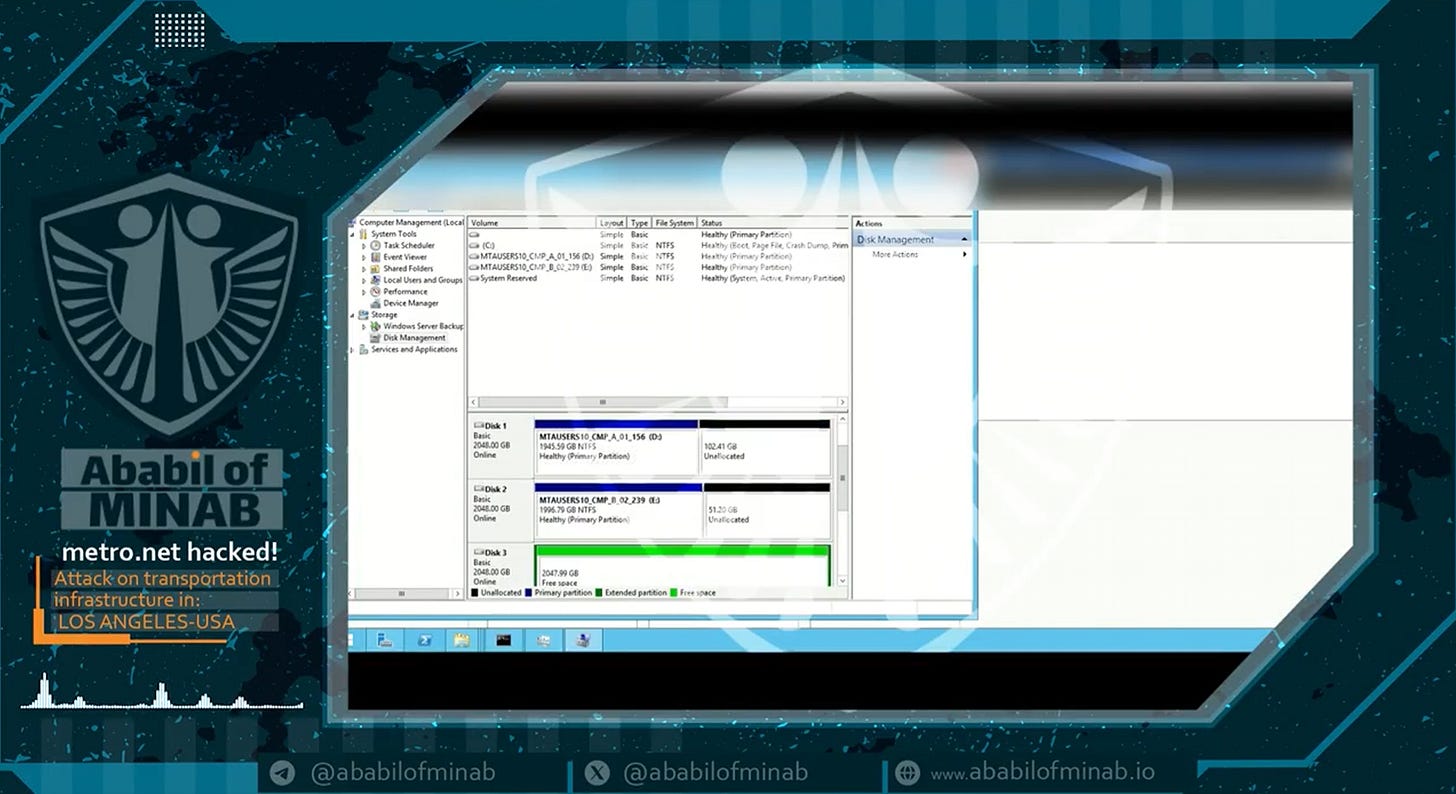Viewport: 1456px width, 794px height.
Task: Select the 2047.99 GB Free space on Disk 3
Action: click(683, 566)
